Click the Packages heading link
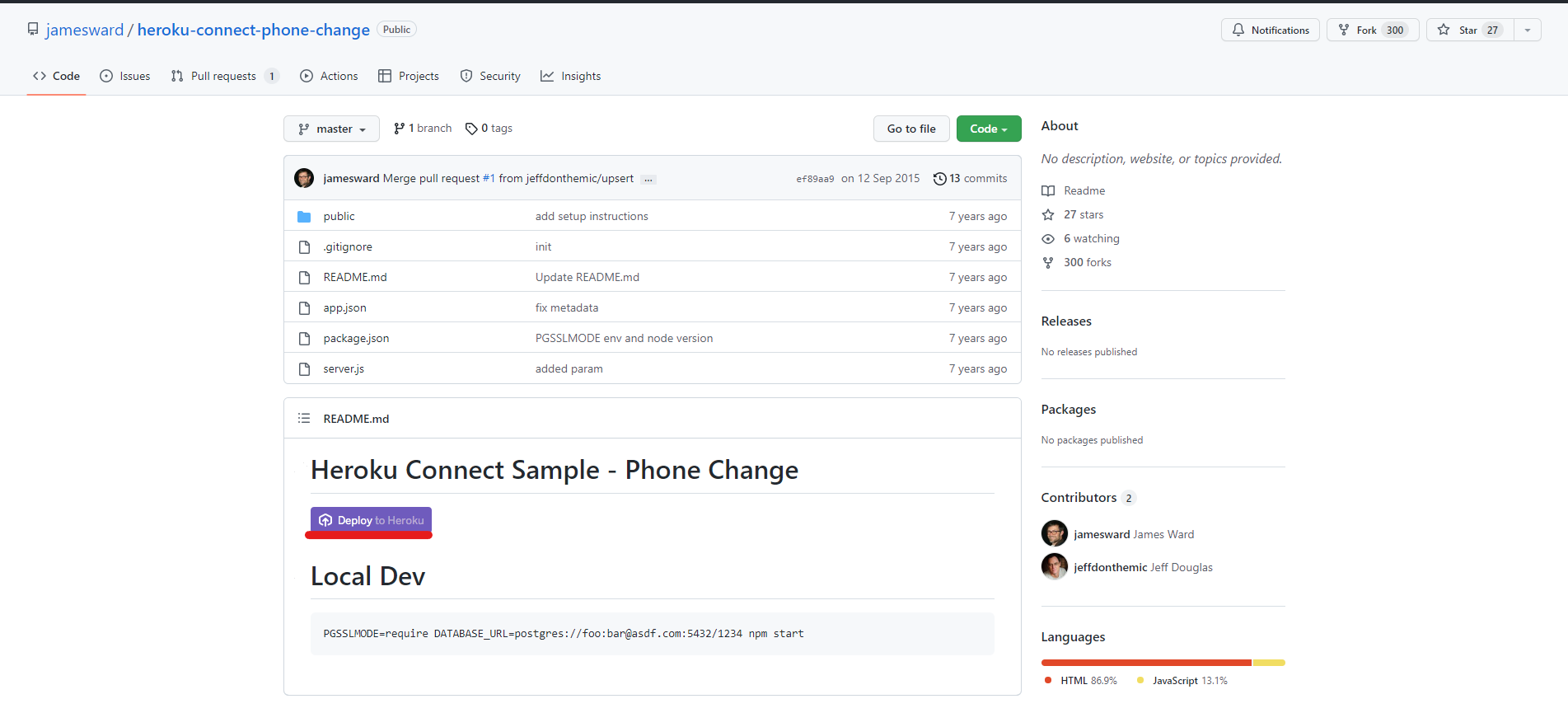The height and width of the screenshot is (727, 1568). (1069, 410)
